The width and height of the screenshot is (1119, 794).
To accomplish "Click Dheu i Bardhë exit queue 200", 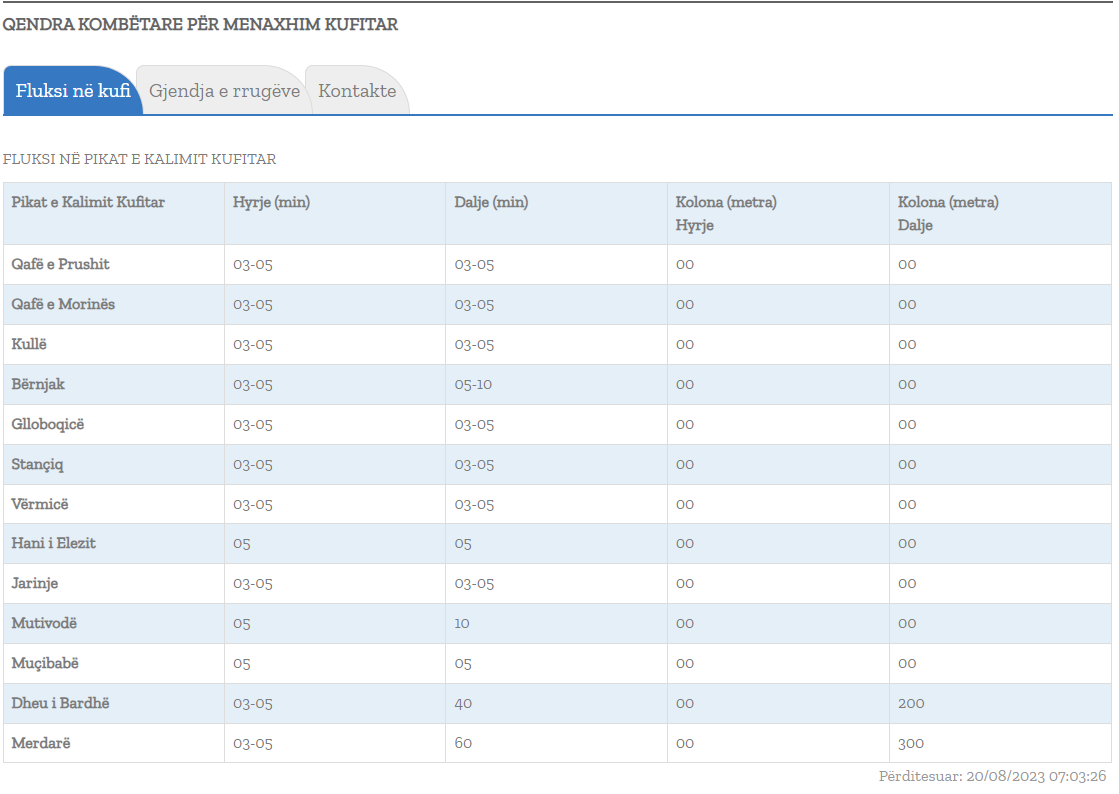I will point(911,704).
